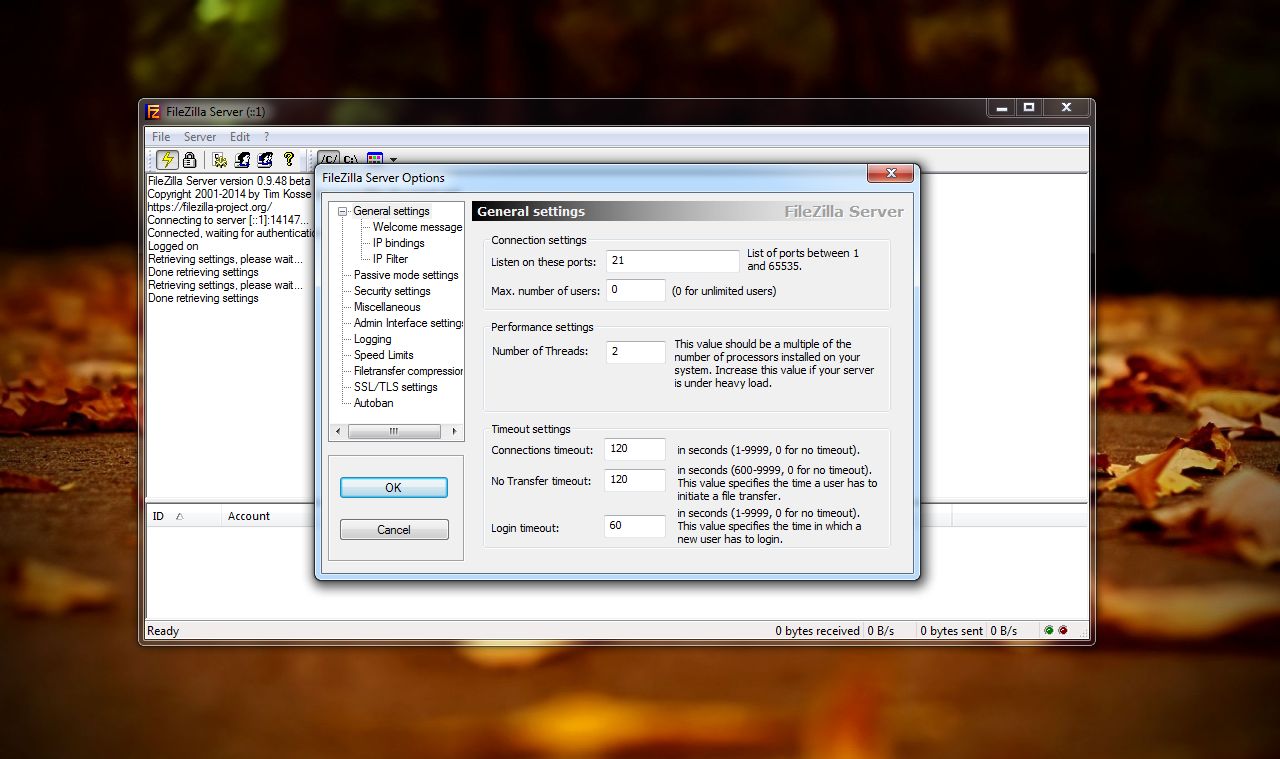Select IP bindings tree item
Screen dimensions: 1280x759
(x=398, y=243)
